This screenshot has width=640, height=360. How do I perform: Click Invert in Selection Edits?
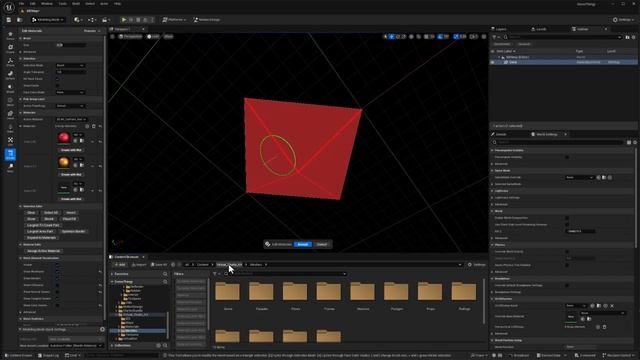pyautogui.click(x=71, y=213)
